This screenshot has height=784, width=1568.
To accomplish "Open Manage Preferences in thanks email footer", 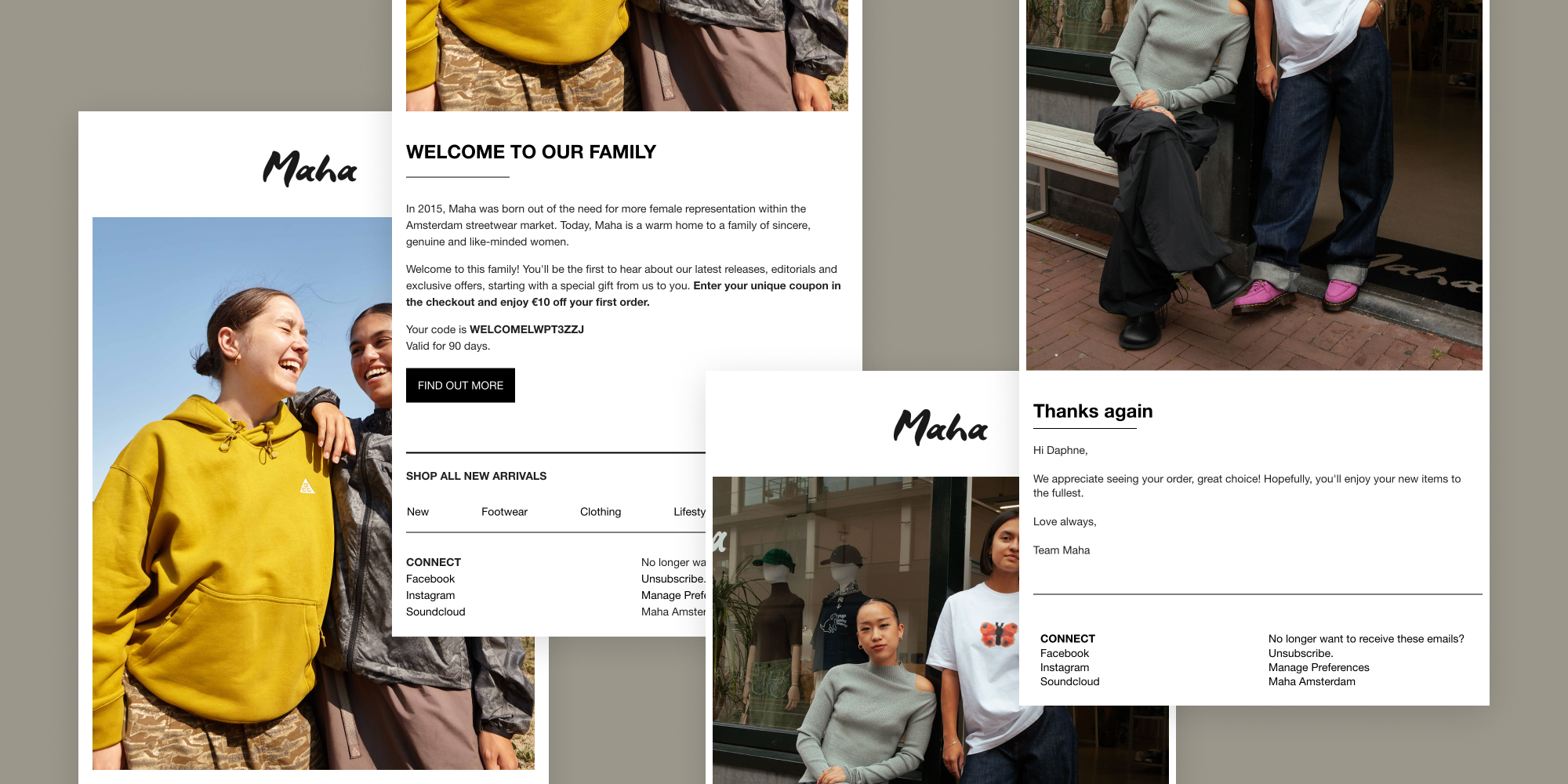I will pos(1319,667).
